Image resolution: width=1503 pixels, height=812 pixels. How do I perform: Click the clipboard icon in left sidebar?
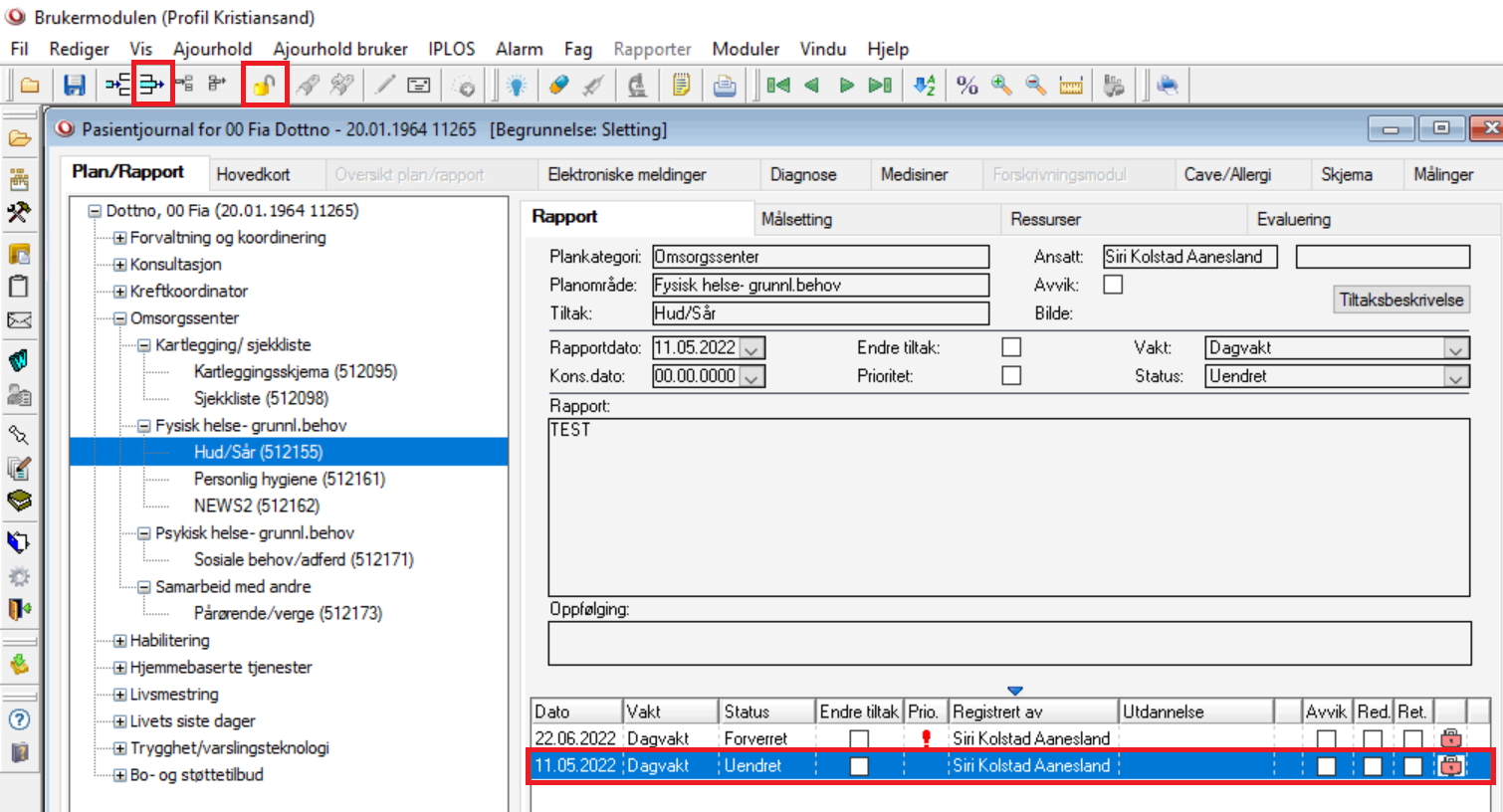pyautogui.click(x=19, y=286)
